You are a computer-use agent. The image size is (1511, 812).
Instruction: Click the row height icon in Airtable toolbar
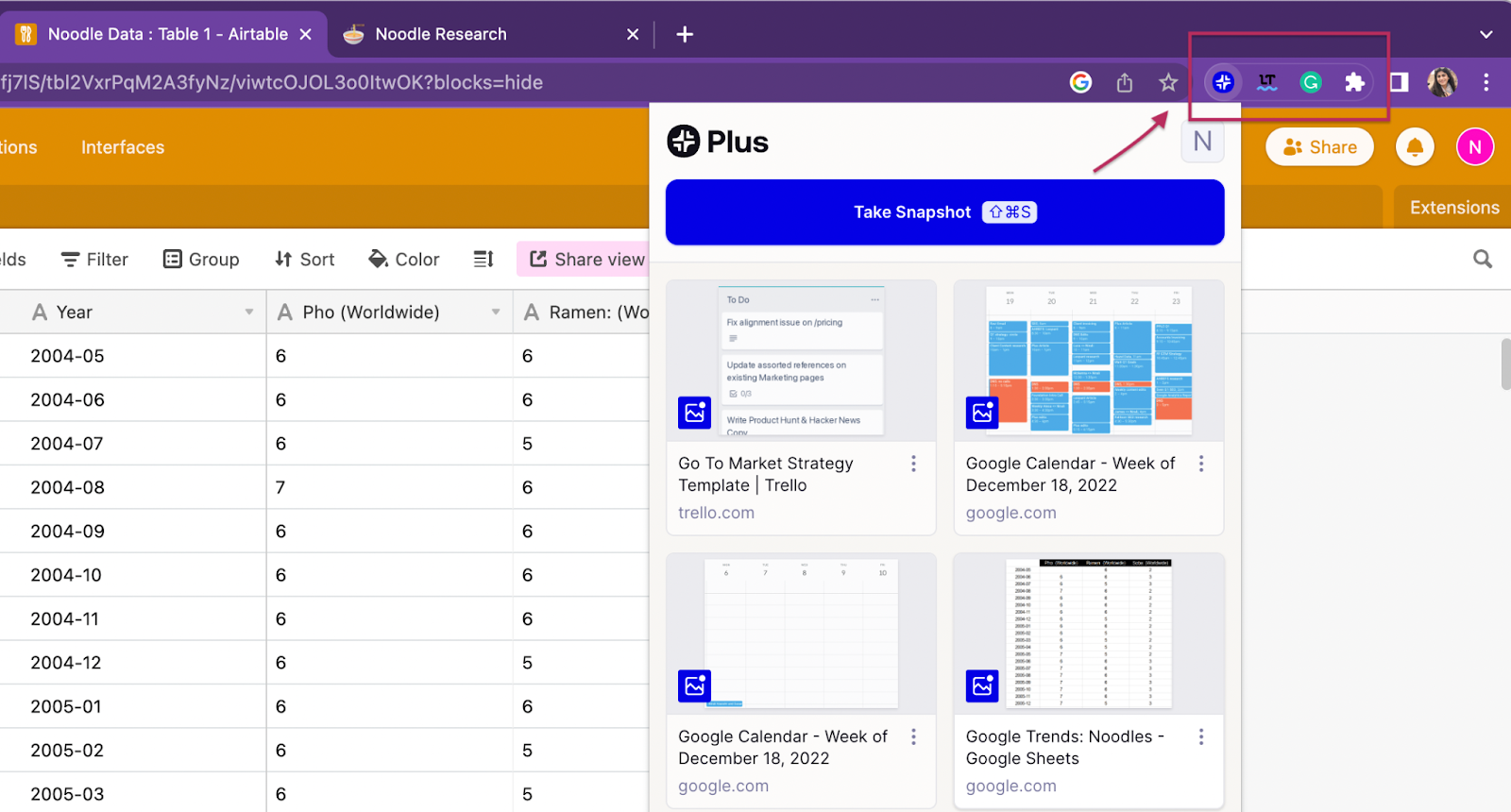484,259
